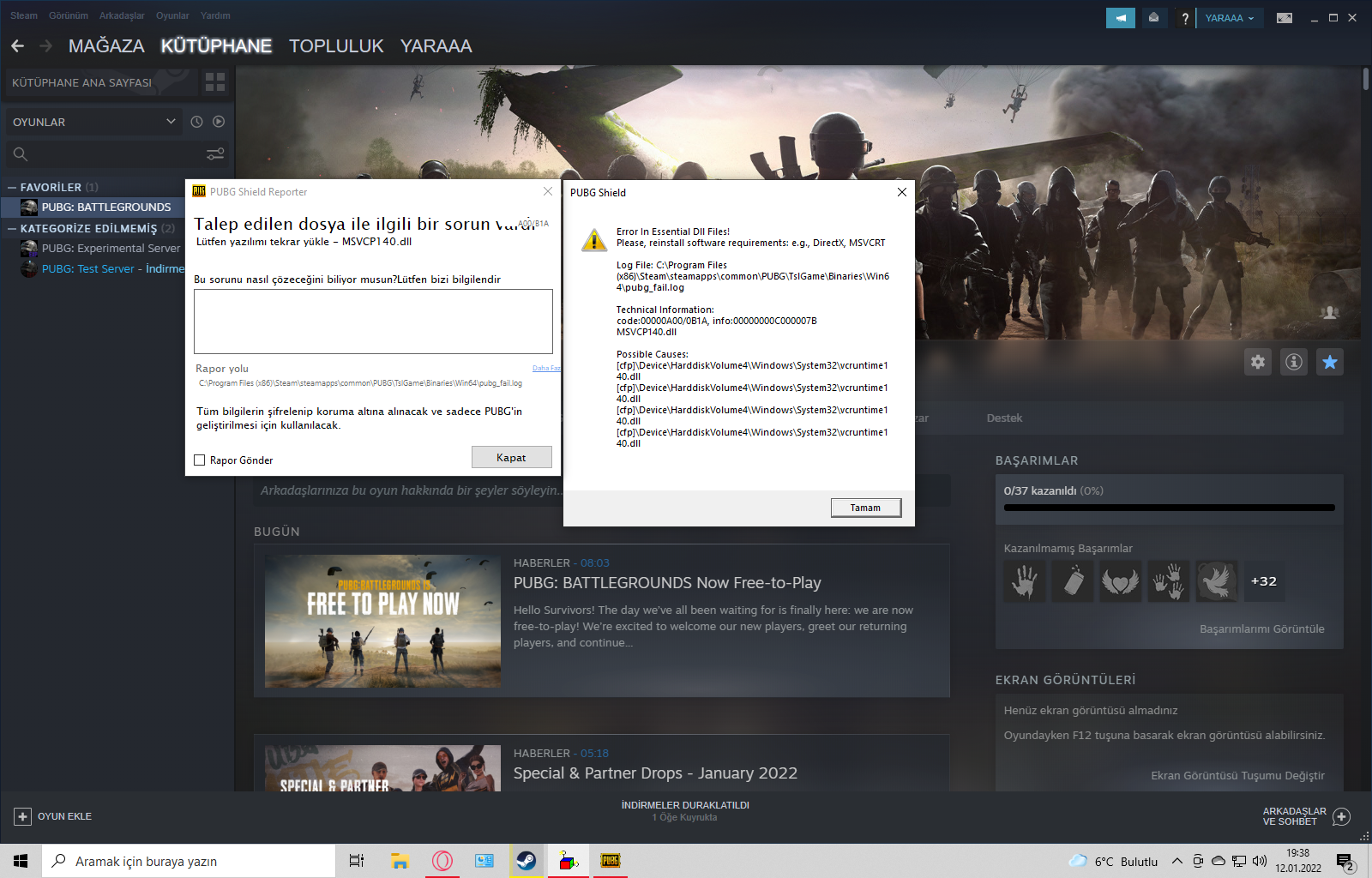Click the add game plus icon
The image size is (1372, 878).
[23, 816]
